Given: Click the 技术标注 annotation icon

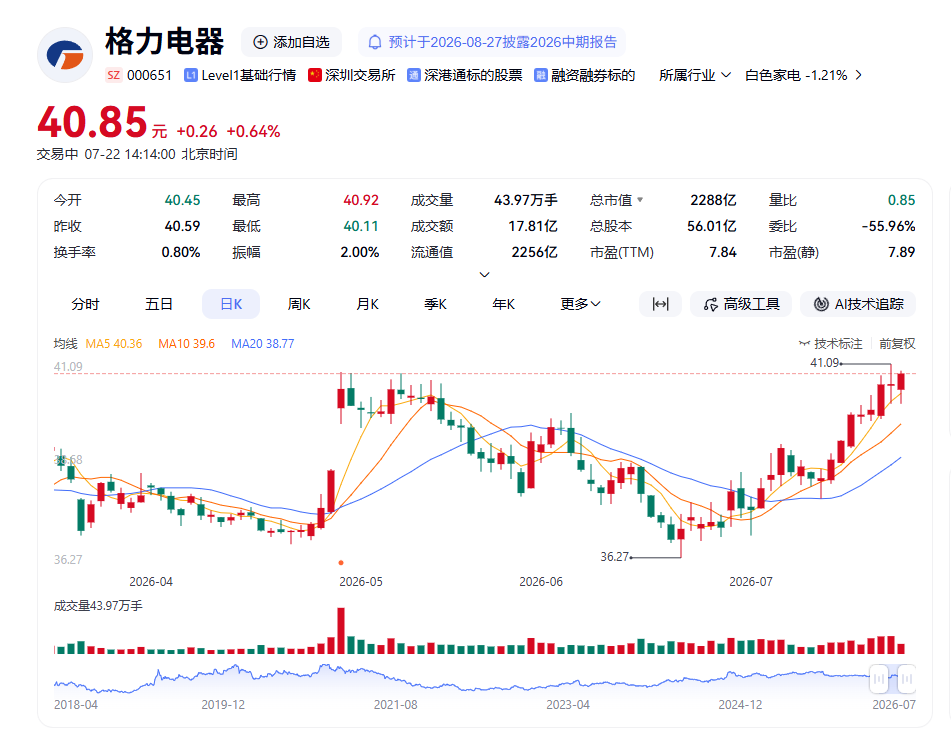Looking at the screenshot, I should point(804,344).
